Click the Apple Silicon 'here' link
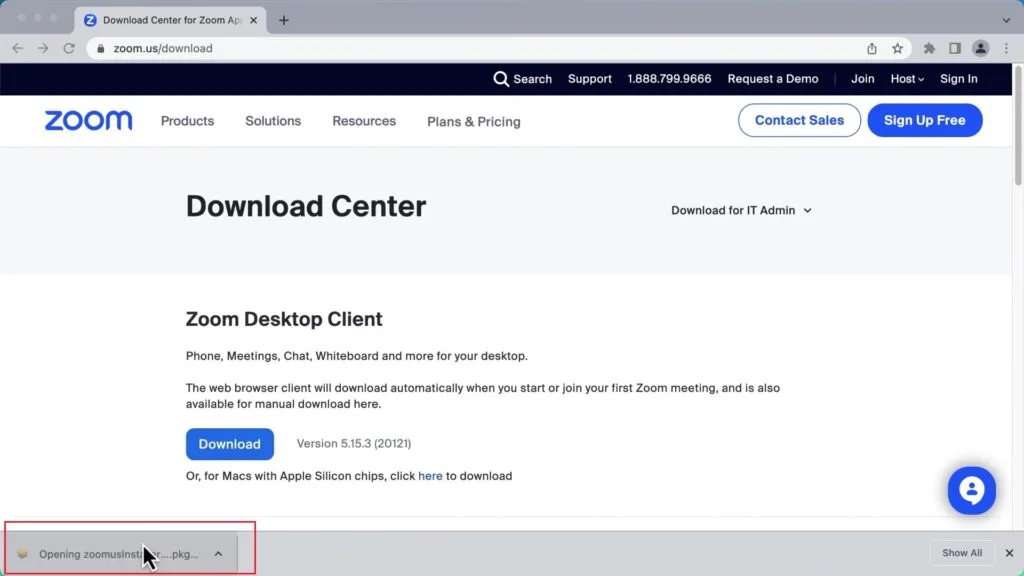Image resolution: width=1024 pixels, height=576 pixels. pyautogui.click(x=430, y=476)
